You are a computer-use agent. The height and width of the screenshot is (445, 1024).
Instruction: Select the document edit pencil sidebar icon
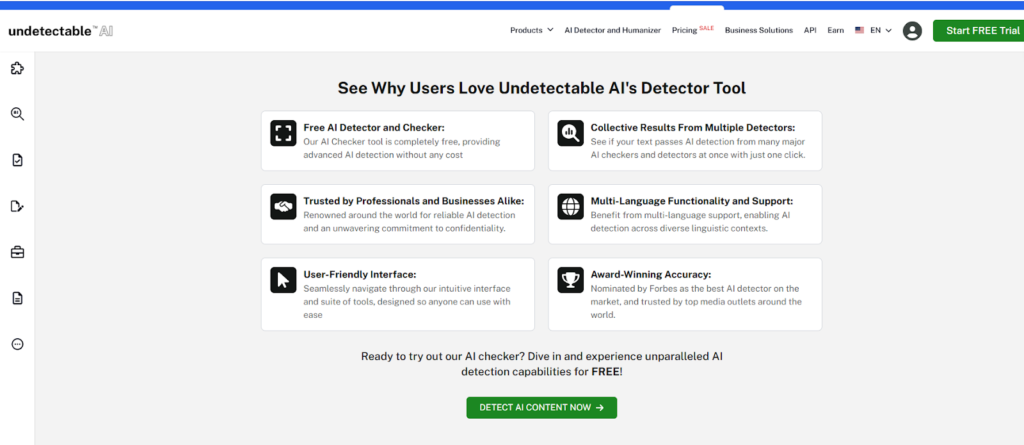[x=17, y=206]
